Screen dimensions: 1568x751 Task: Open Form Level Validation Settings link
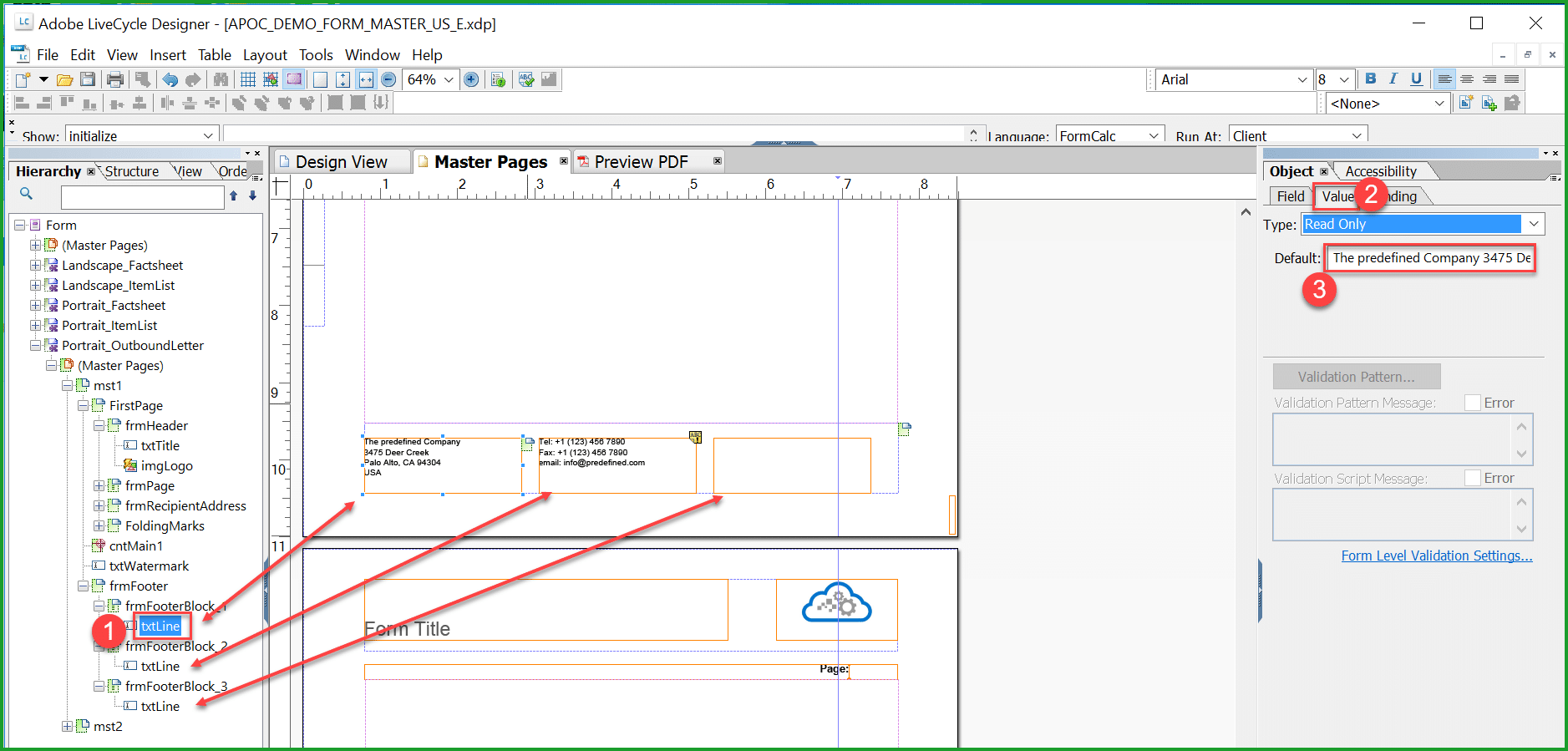point(1436,556)
